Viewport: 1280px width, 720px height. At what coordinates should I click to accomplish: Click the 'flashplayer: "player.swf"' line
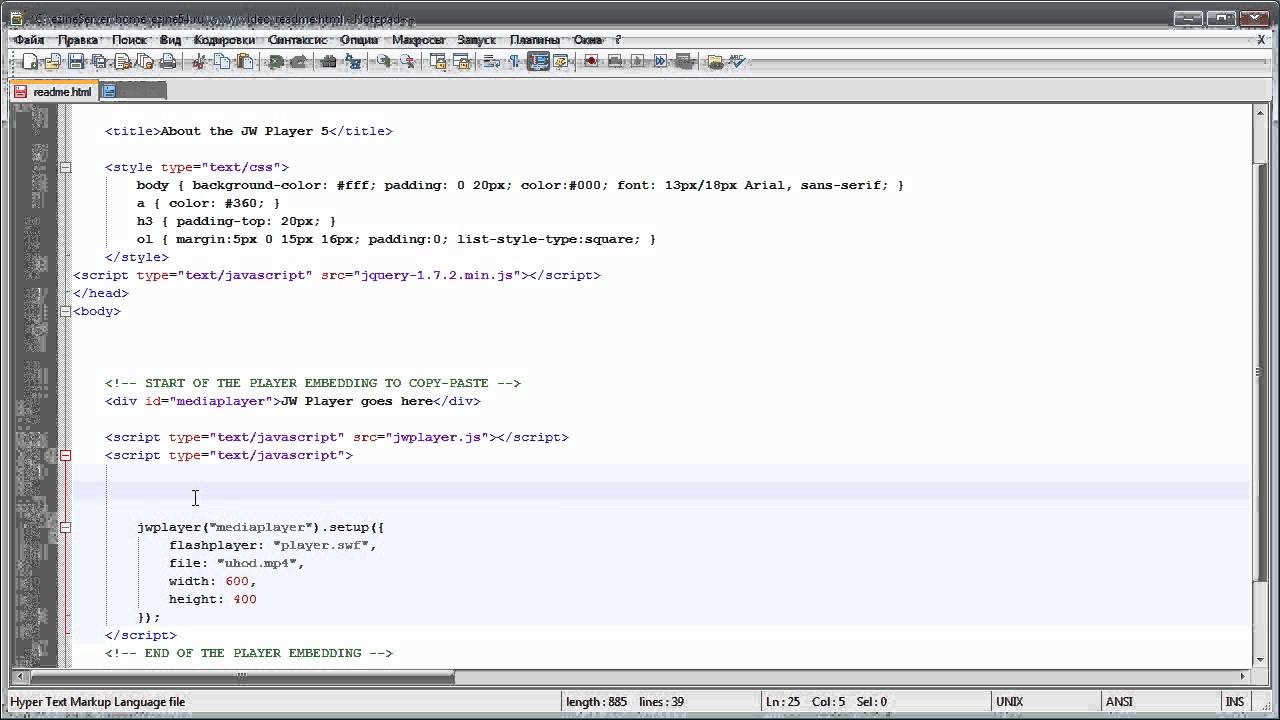point(273,545)
